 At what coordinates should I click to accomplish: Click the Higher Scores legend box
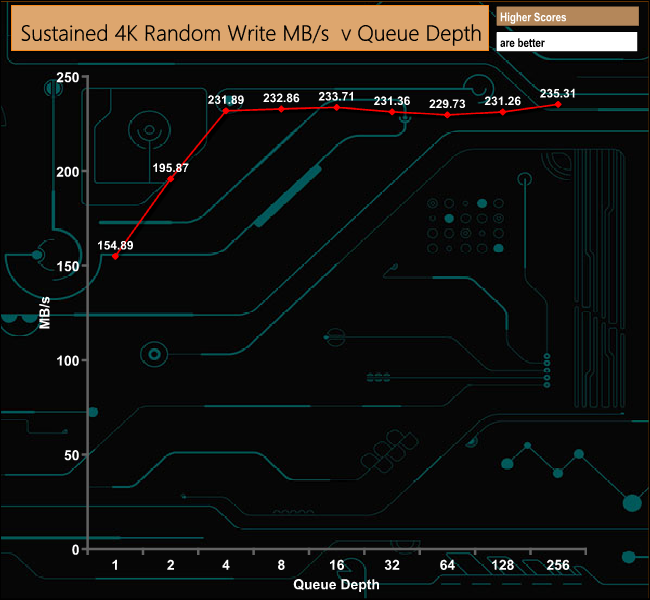[567, 17]
